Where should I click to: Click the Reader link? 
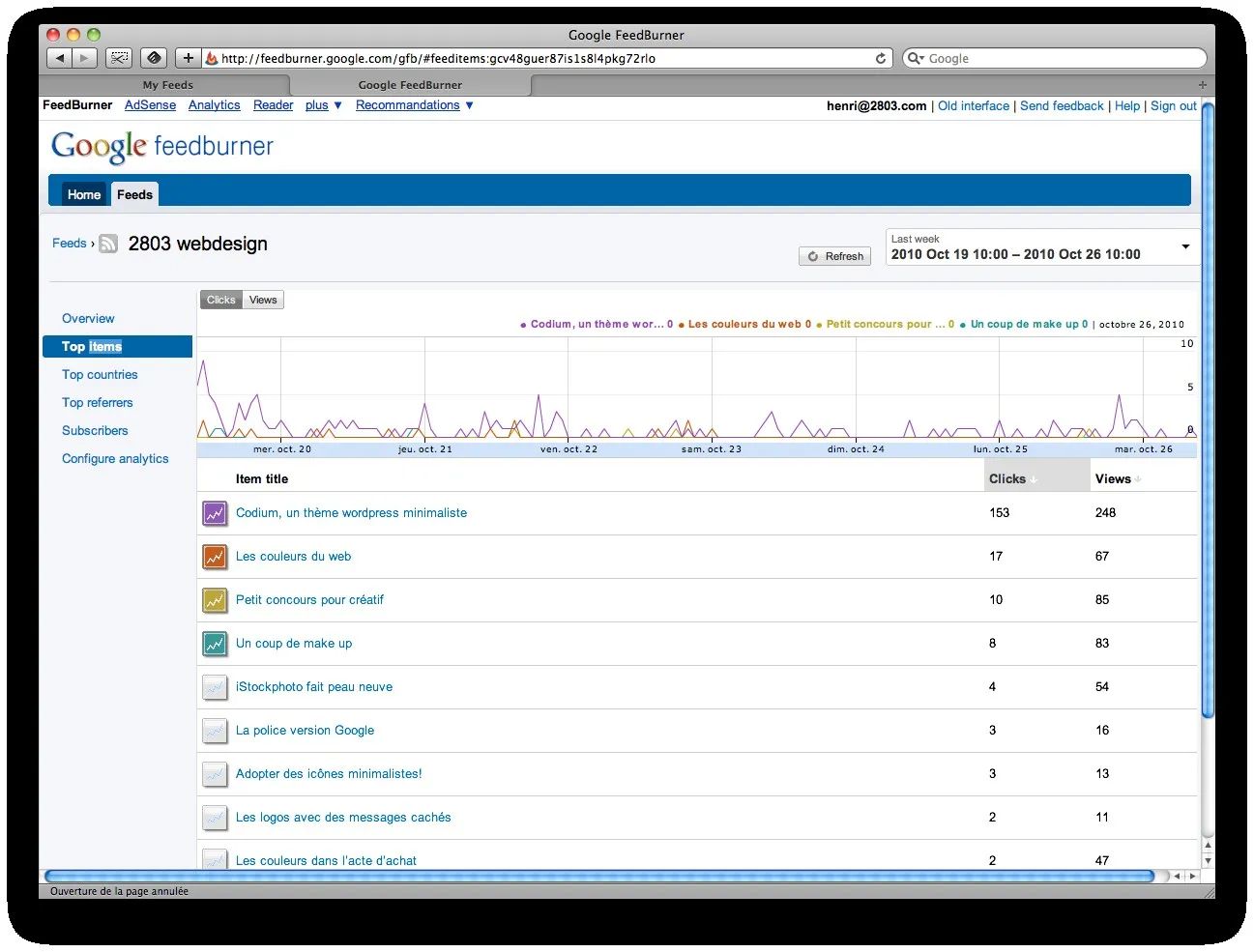pyautogui.click(x=274, y=105)
